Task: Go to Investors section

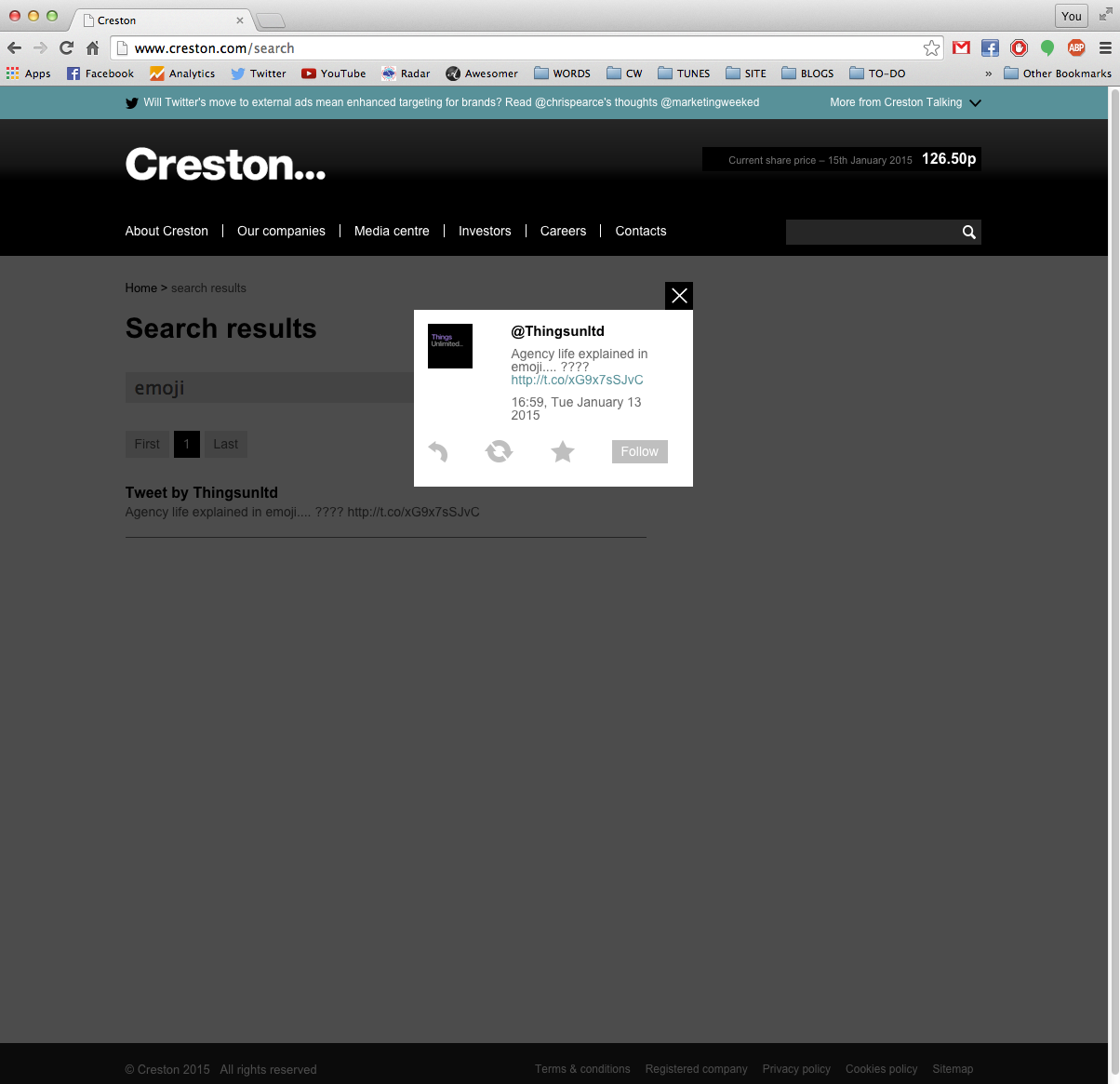Action: pos(485,231)
